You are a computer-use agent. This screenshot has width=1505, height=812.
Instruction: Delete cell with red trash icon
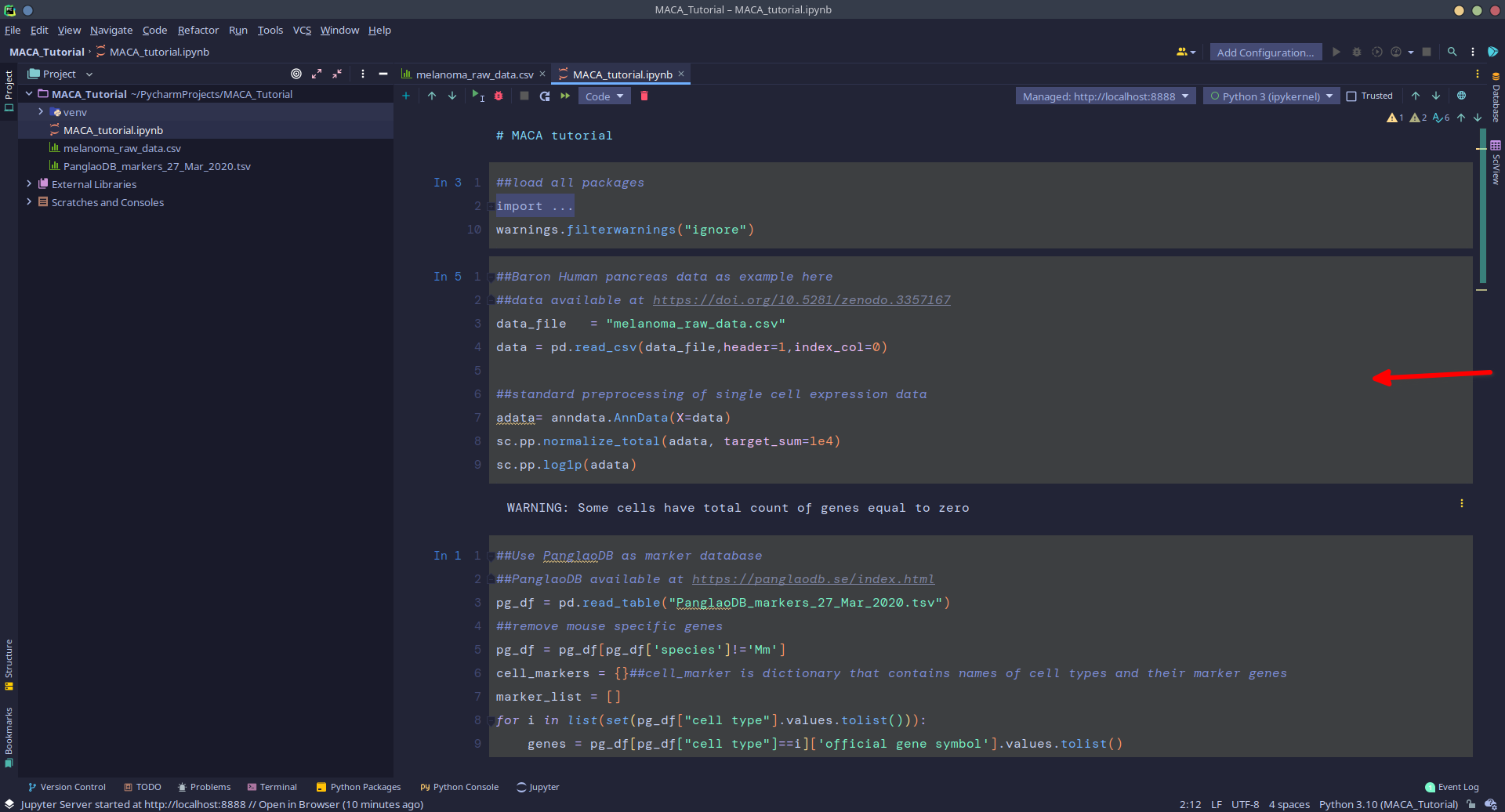[x=644, y=96]
